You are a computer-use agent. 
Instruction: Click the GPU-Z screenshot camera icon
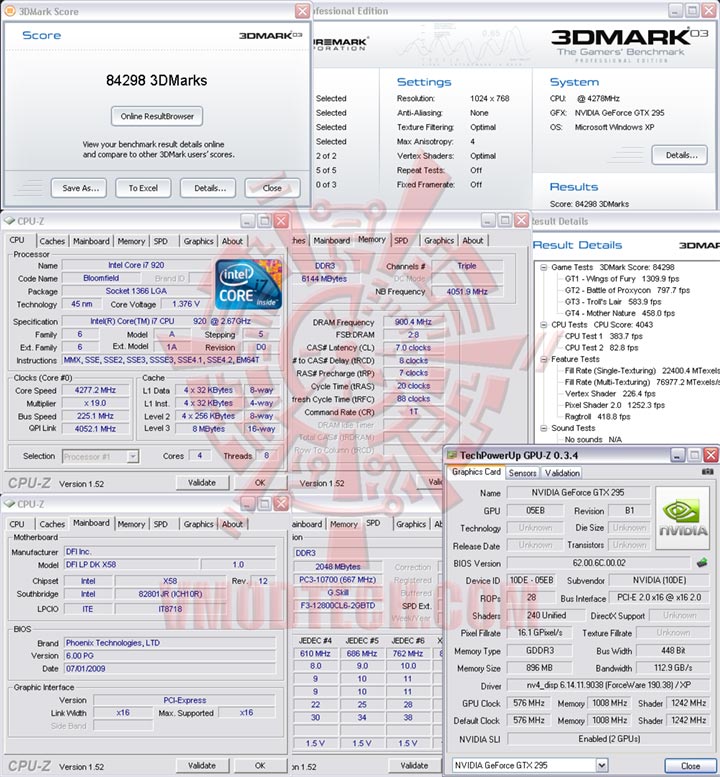tap(708, 472)
